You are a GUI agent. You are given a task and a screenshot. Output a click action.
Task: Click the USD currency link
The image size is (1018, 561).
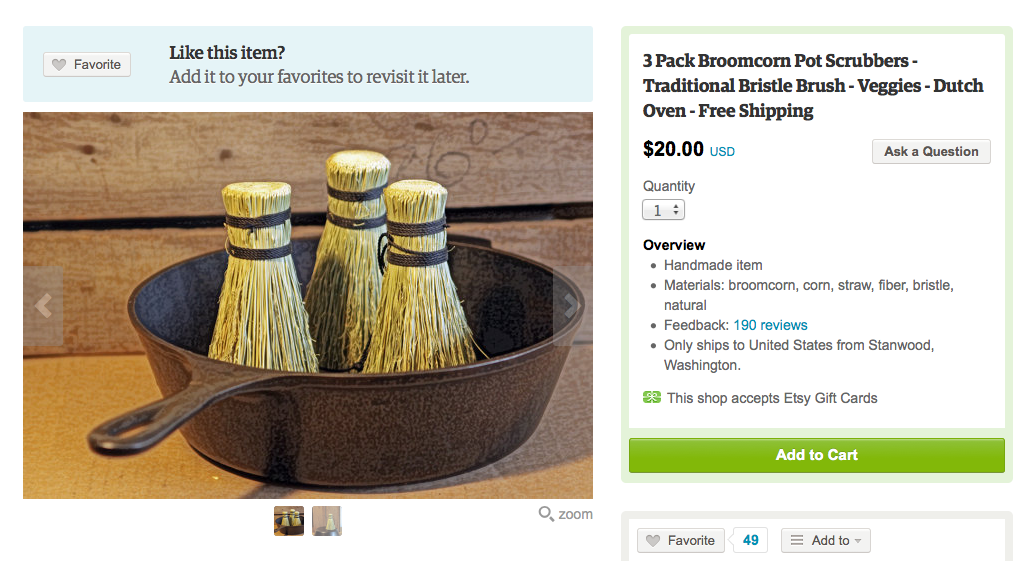point(722,152)
